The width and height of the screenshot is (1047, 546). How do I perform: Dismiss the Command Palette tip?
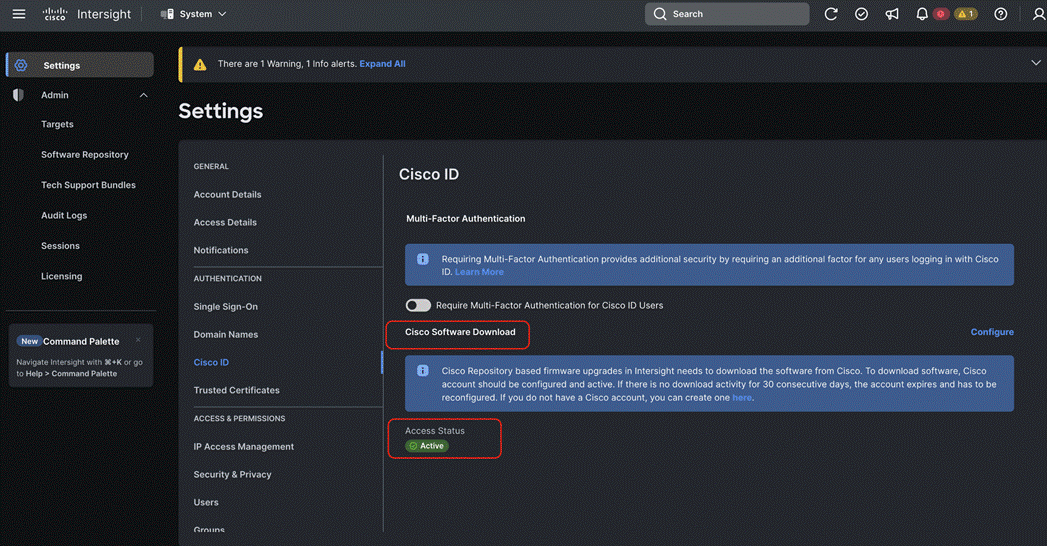tap(138, 340)
